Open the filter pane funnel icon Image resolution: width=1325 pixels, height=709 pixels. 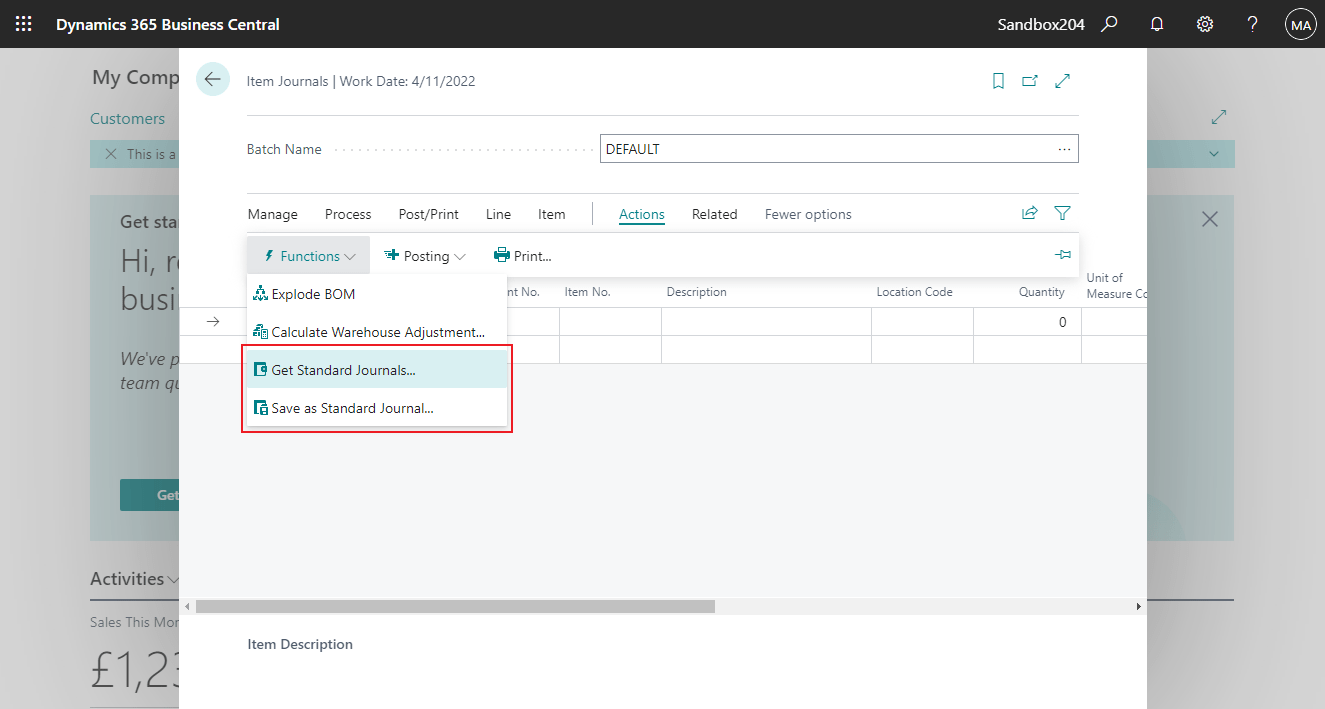[x=1062, y=213]
